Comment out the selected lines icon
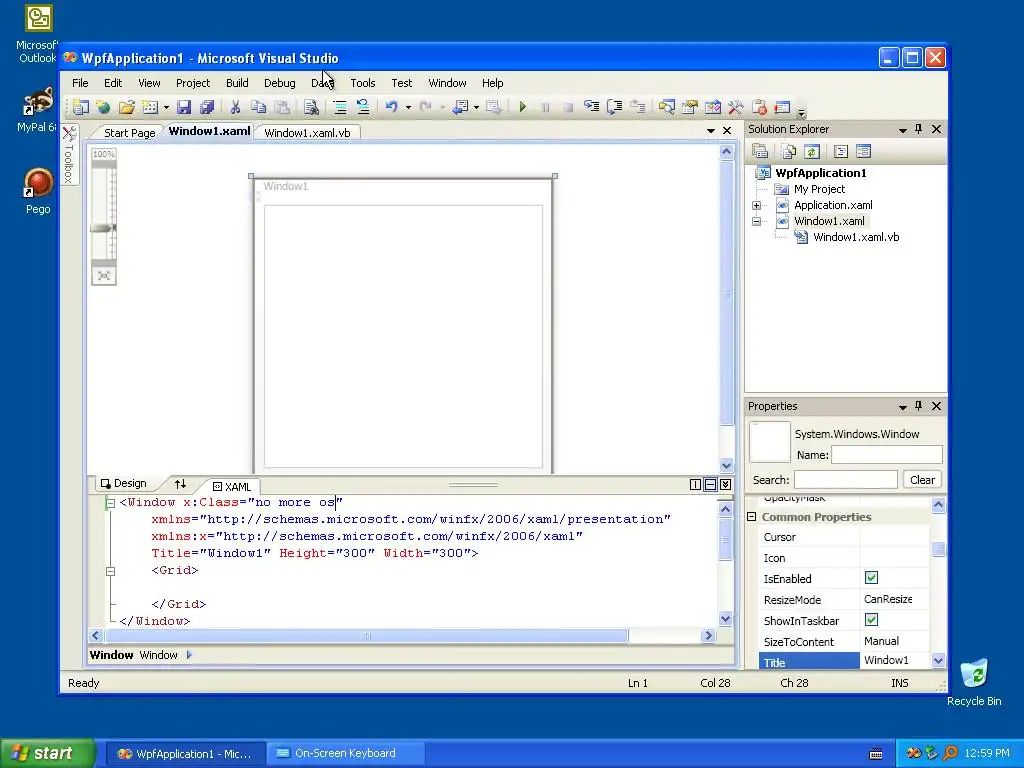Screen dimensions: 1024x768 tap(340, 107)
